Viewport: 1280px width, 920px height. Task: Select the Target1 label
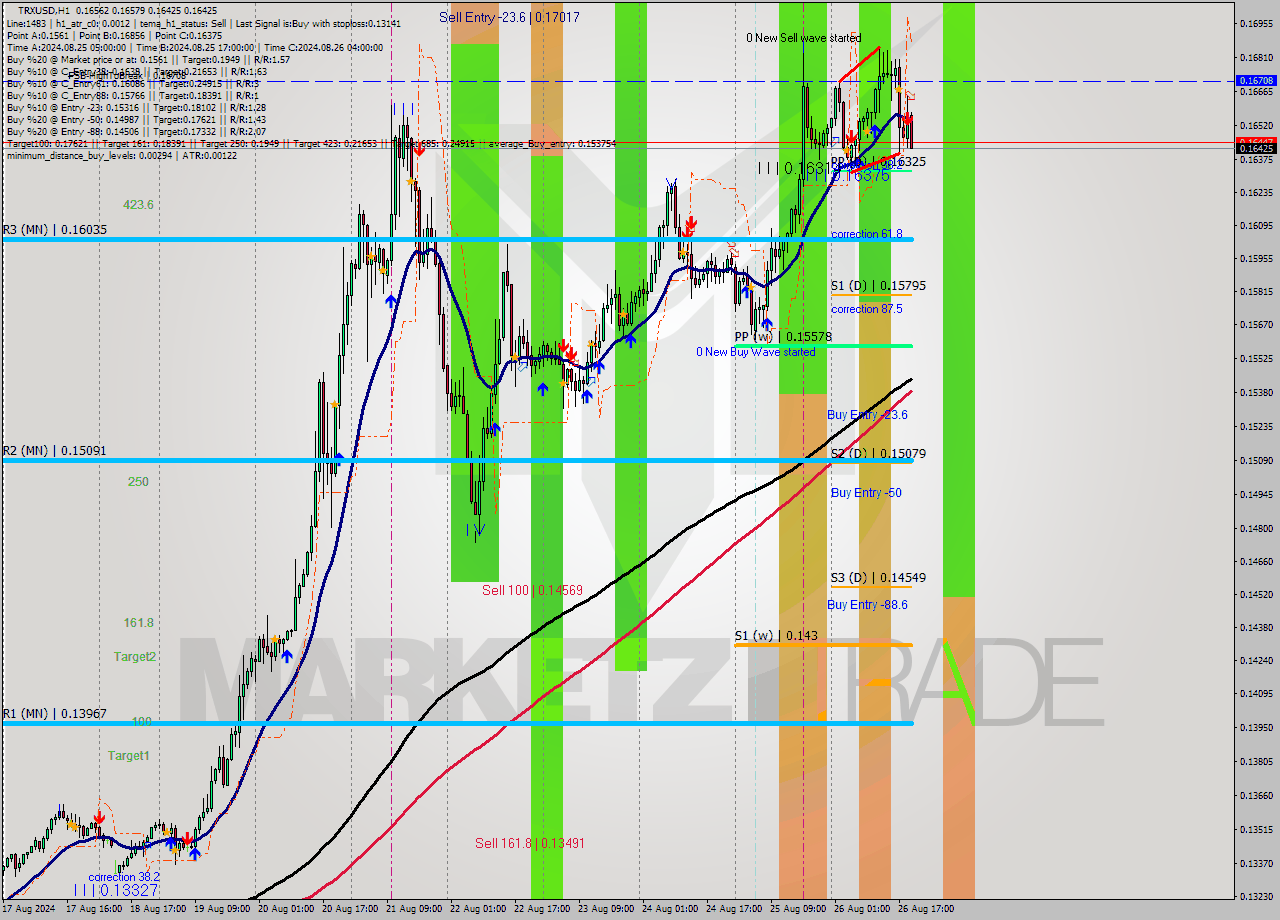(x=129, y=755)
